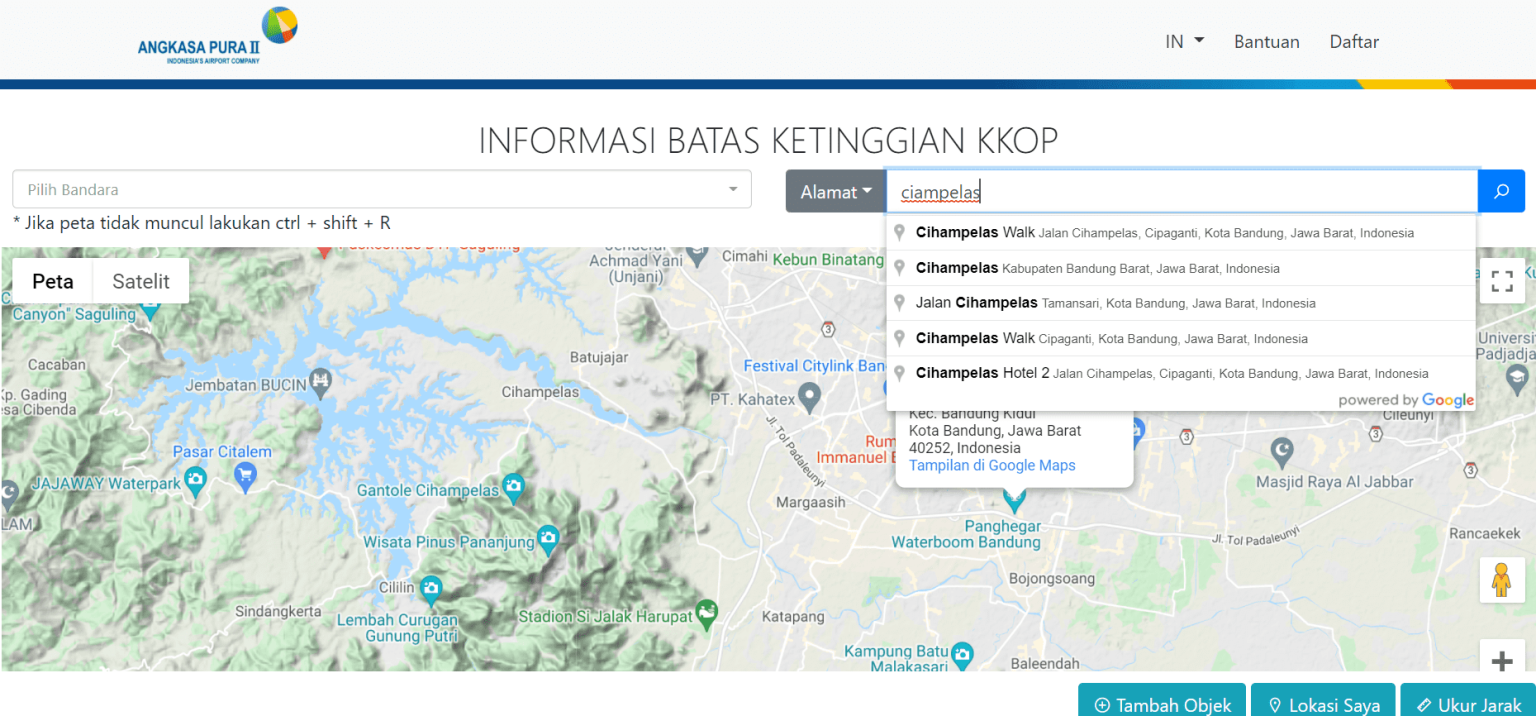Expand the IN language selector
This screenshot has width=1536, height=716.
[x=1183, y=41]
